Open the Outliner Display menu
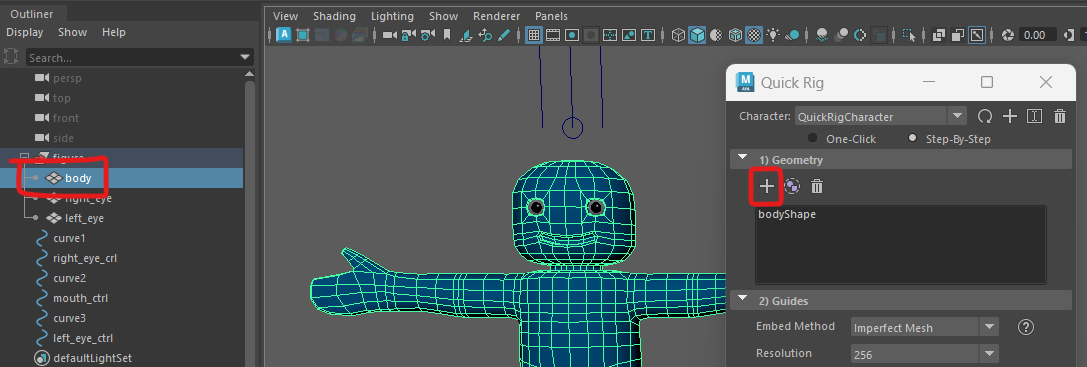Image resolution: width=1087 pixels, height=367 pixels. point(25,32)
